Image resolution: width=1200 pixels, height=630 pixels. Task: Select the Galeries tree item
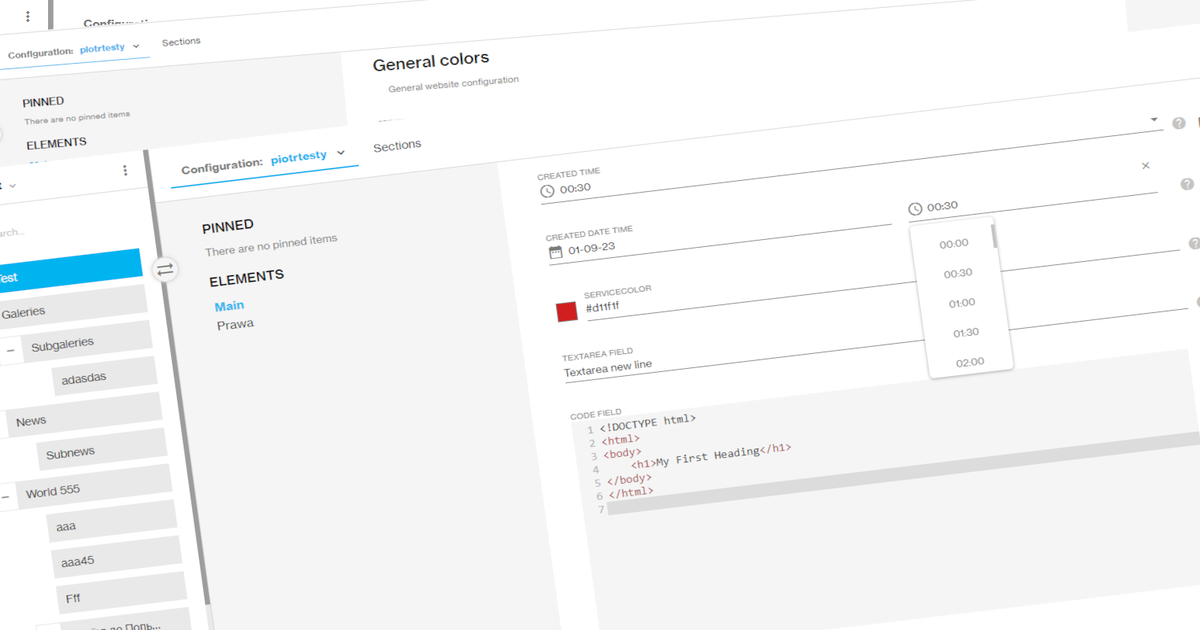pos(72,307)
